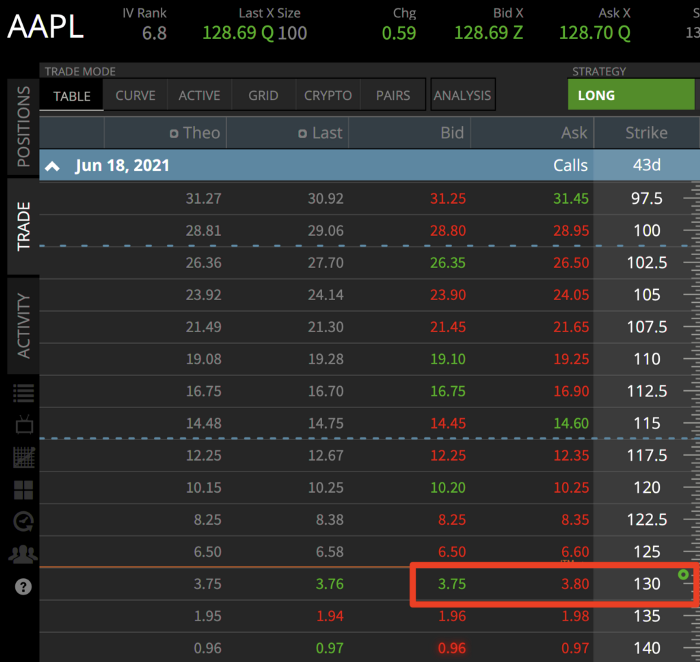Click bid 10.20 for 120 strike

coord(448,487)
